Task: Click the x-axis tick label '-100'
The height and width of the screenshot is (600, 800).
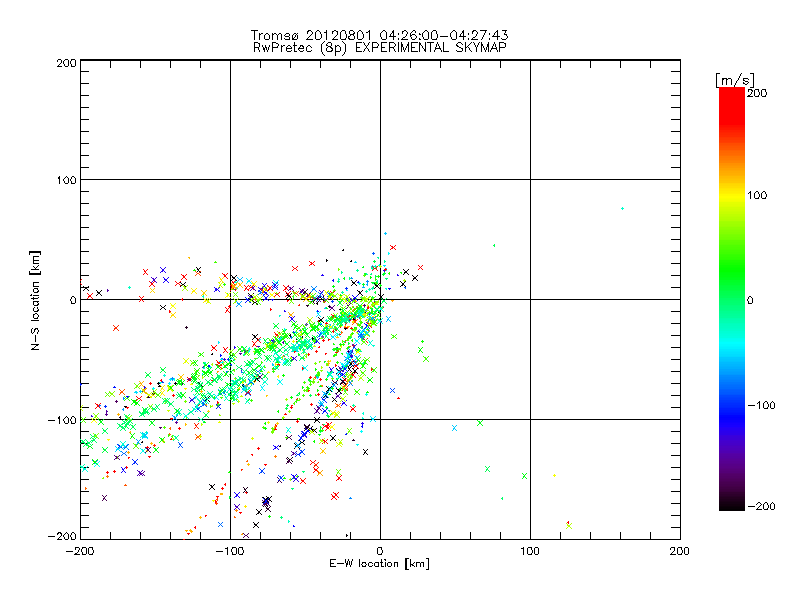Action: (230, 552)
